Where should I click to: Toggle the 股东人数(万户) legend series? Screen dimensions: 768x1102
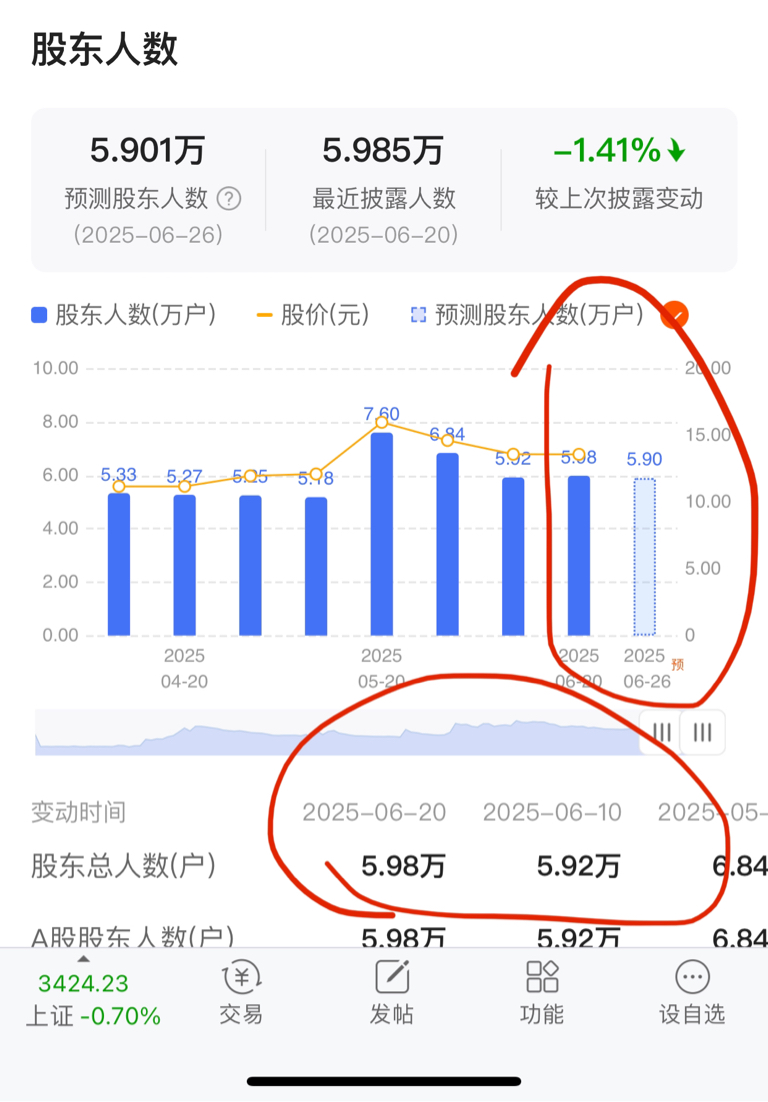(124, 315)
